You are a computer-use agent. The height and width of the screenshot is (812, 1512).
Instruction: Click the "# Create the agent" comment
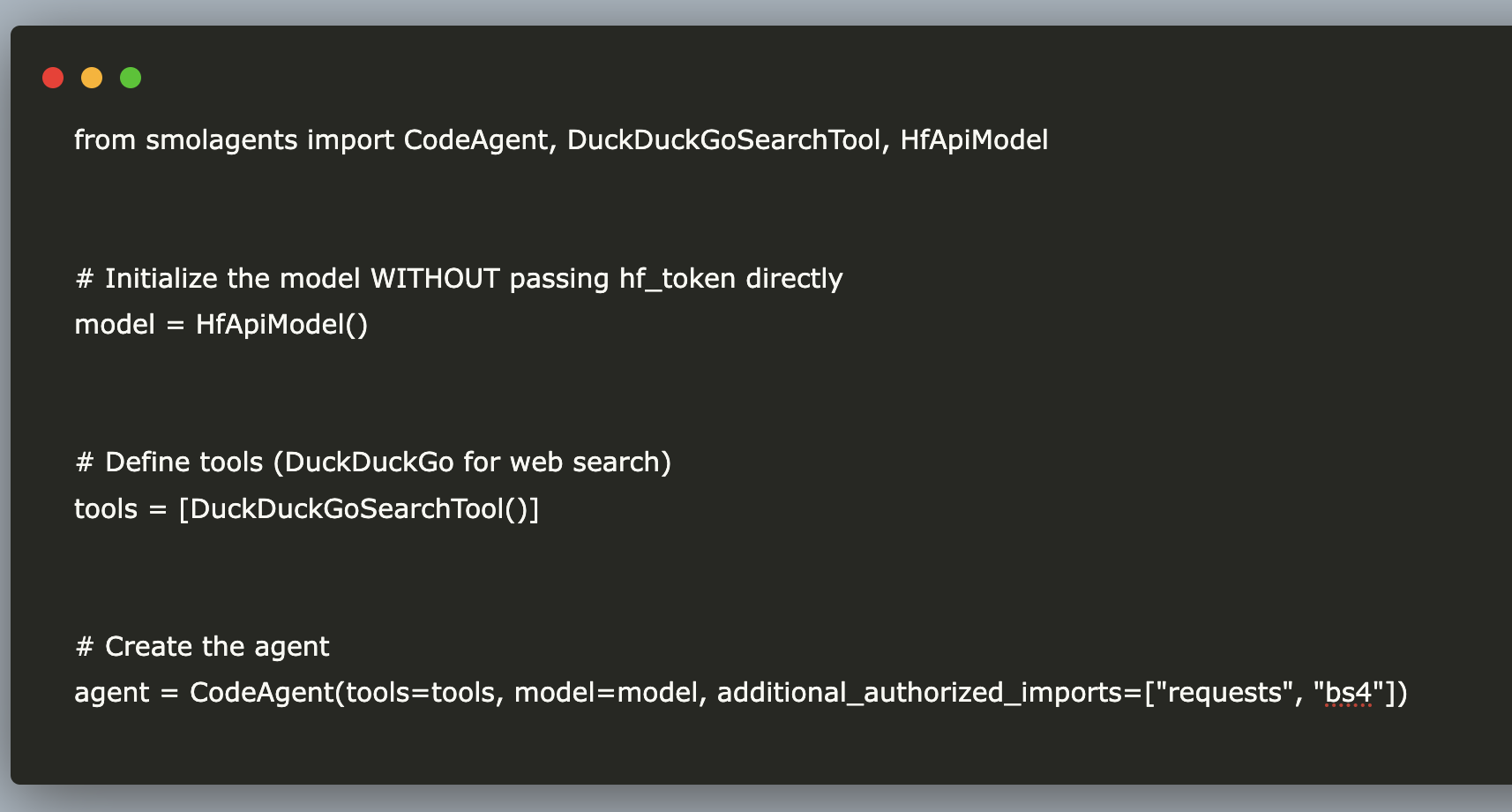(203, 647)
